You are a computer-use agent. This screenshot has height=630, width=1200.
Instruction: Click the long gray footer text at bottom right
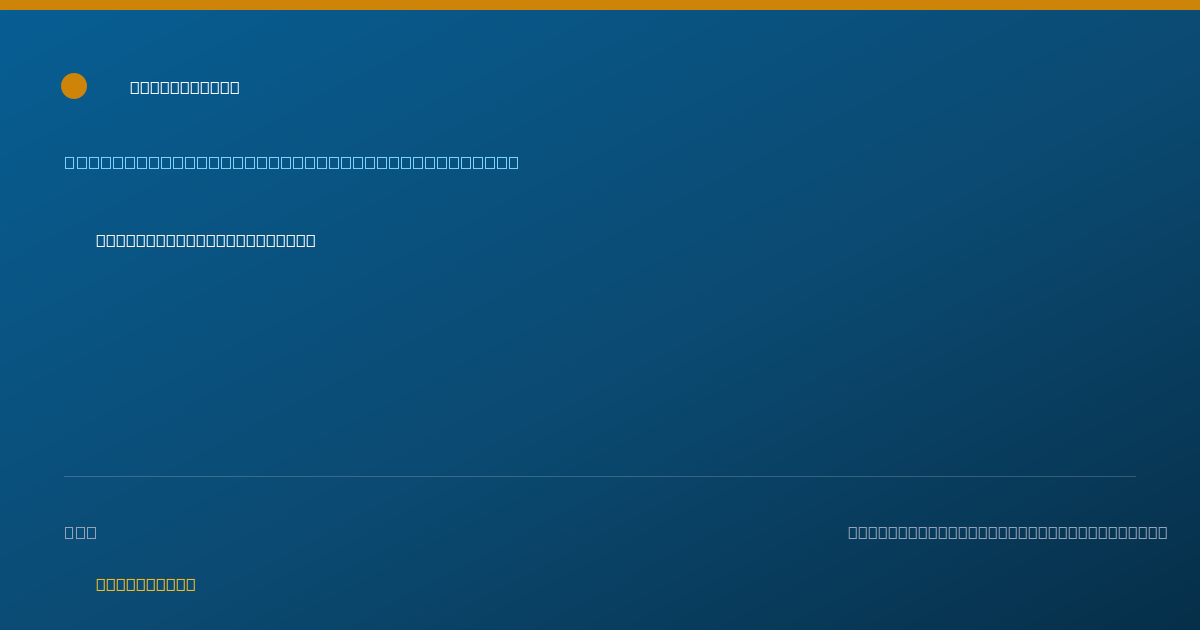click(x=1008, y=532)
